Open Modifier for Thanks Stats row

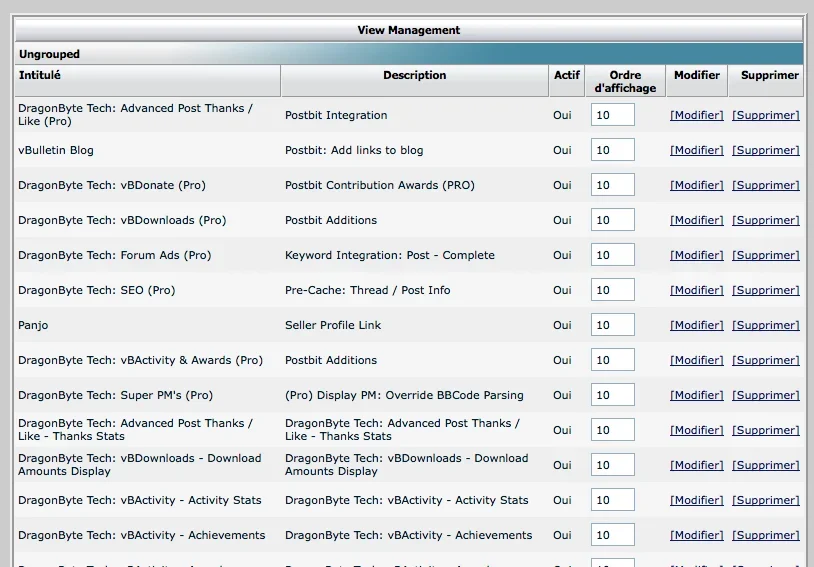click(696, 430)
